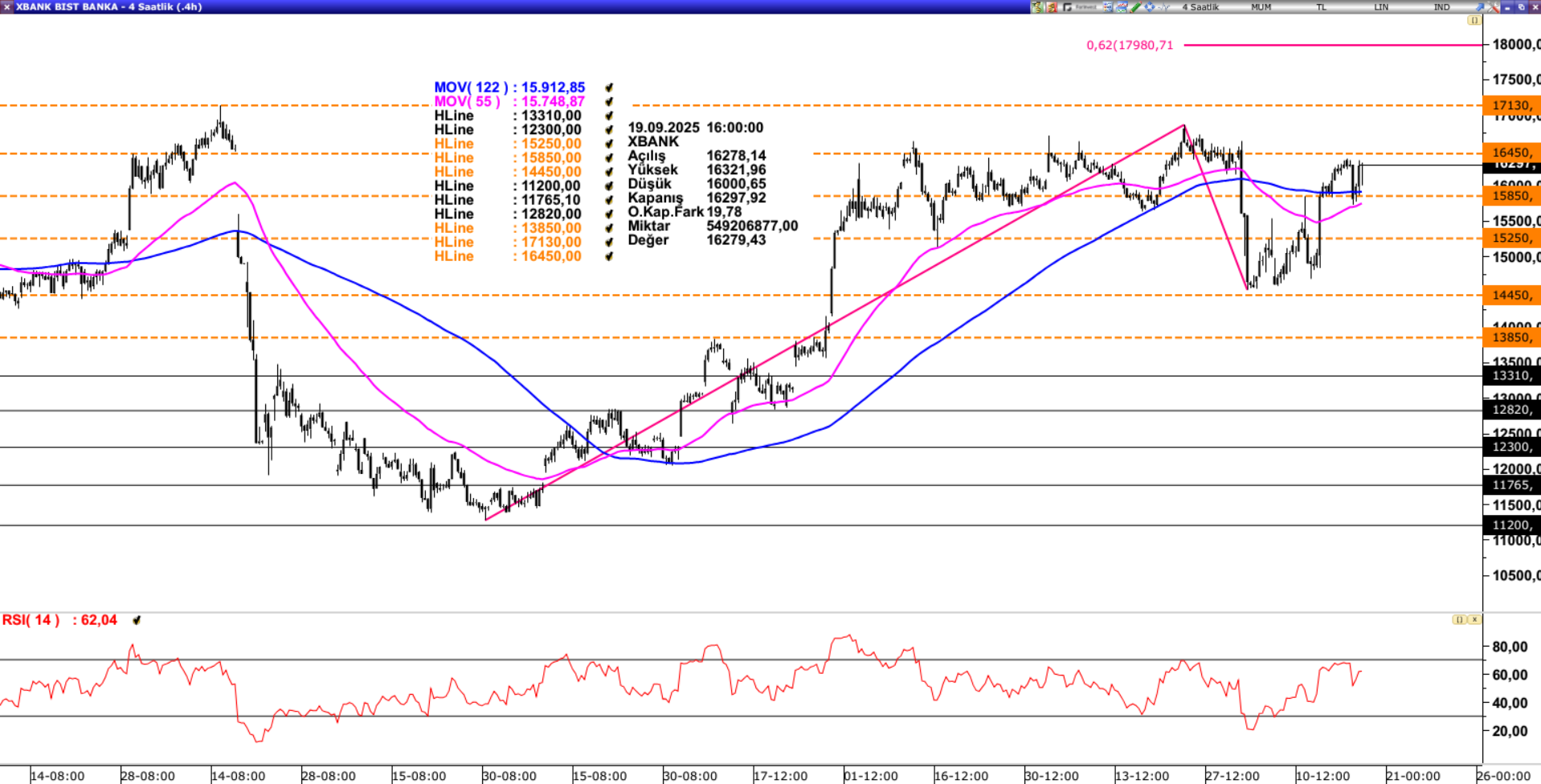The width and height of the screenshot is (1541, 784).
Task: Click the LIN scale option
Action: 1381,7
